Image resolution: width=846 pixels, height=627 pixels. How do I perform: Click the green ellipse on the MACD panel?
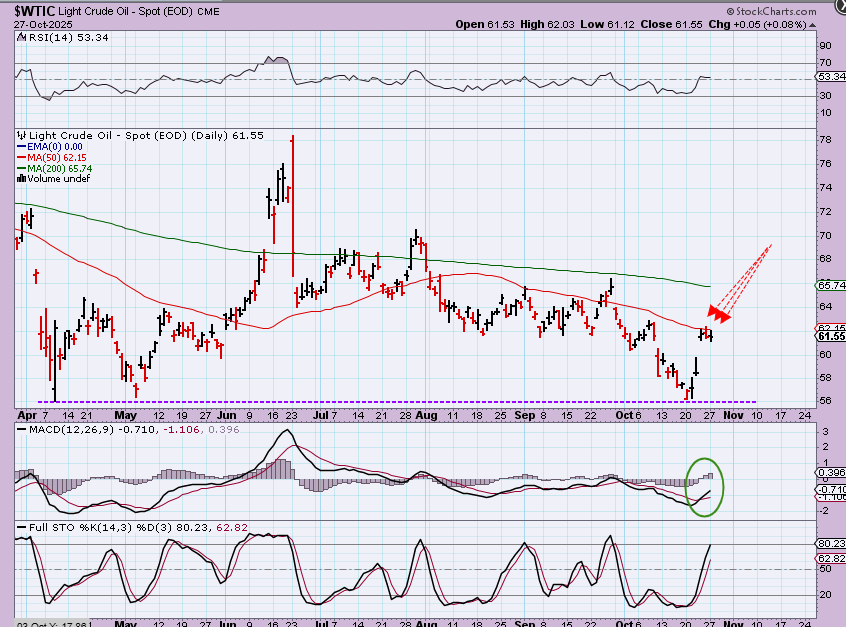pyautogui.click(x=706, y=486)
